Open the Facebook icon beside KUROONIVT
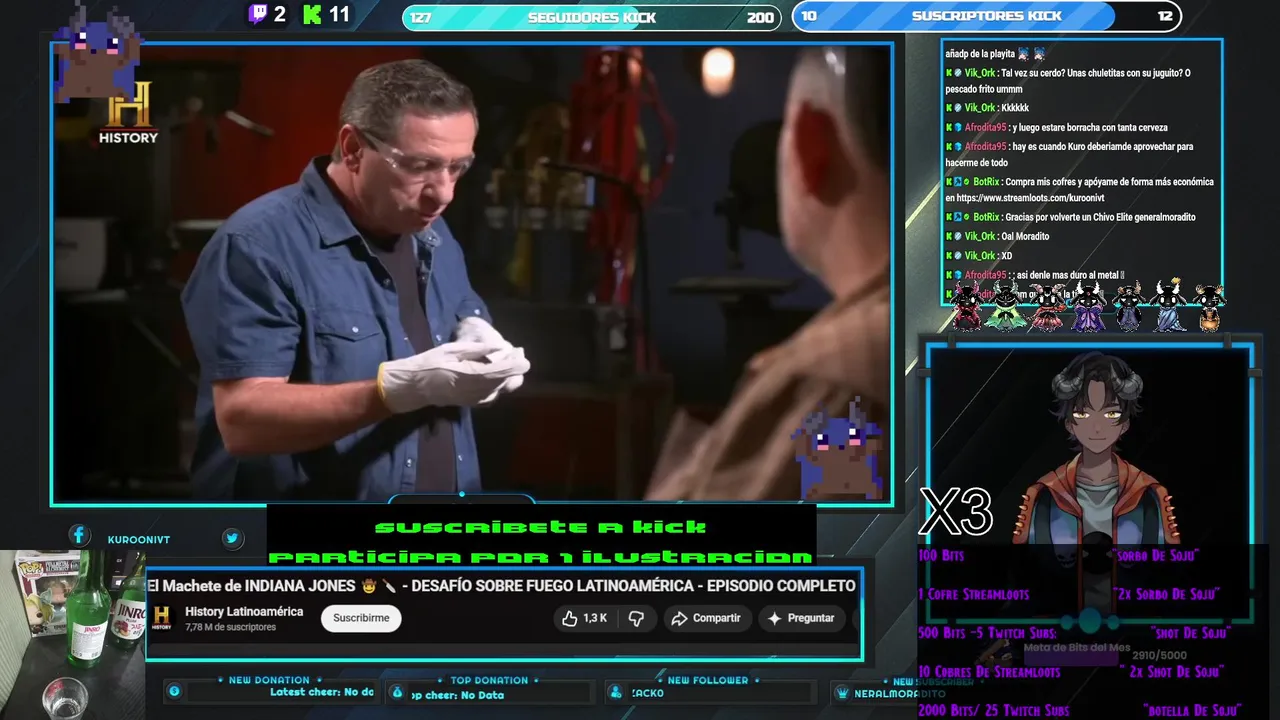The width and height of the screenshot is (1280, 720). point(79,536)
